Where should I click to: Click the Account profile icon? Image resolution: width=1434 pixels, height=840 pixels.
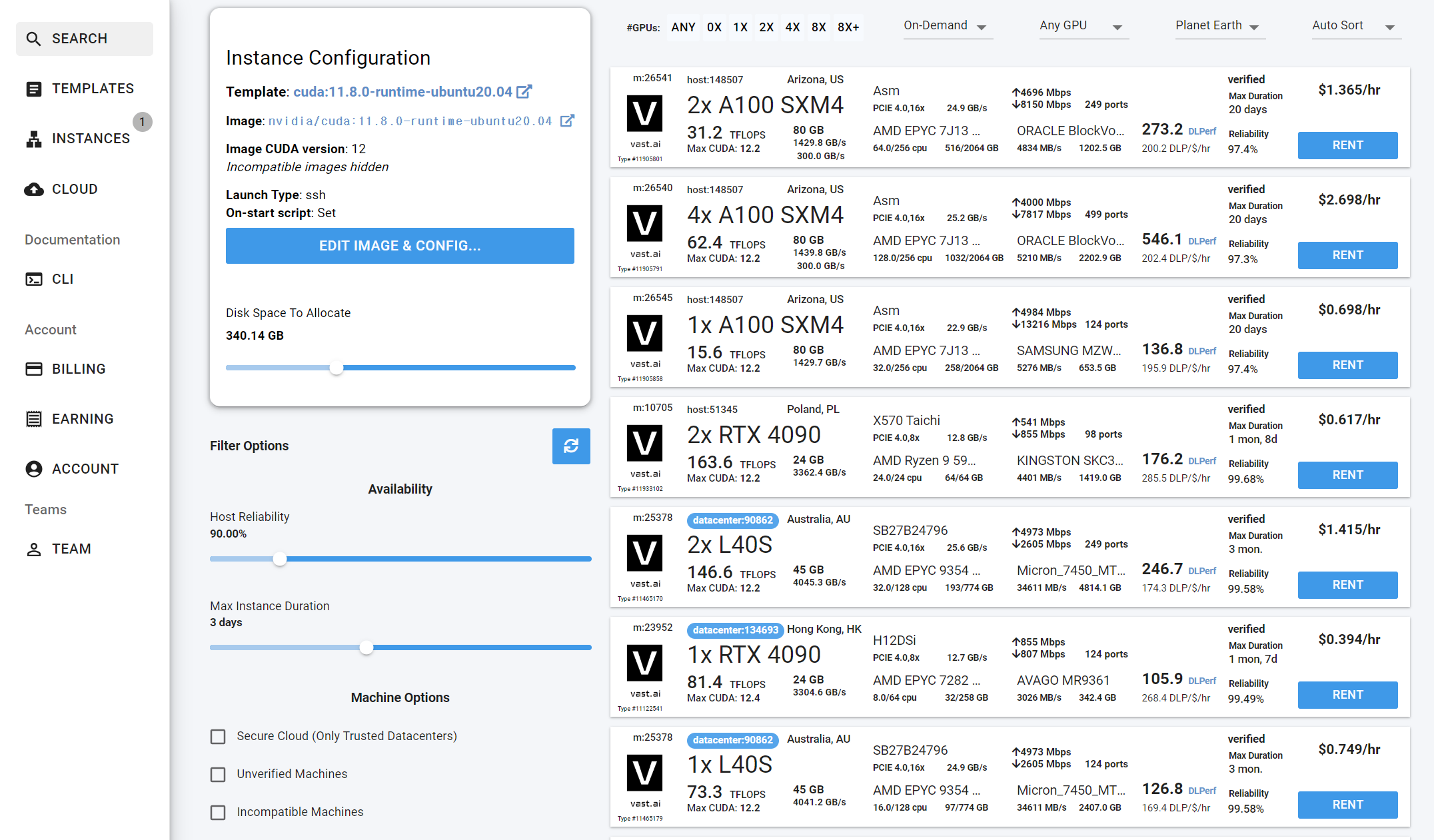point(33,469)
